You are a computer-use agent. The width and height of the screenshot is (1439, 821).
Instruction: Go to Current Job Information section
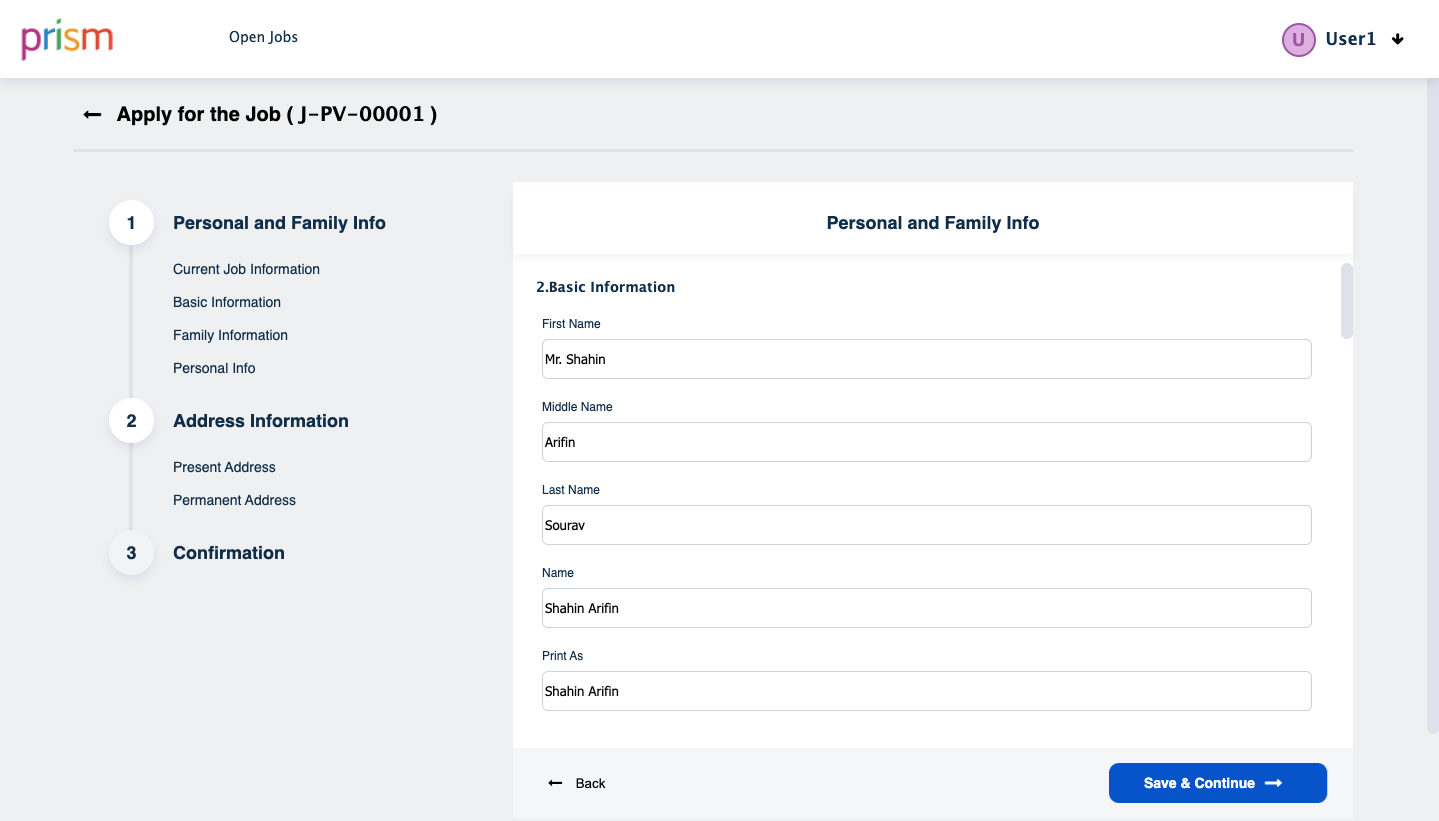pyautogui.click(x=246, y=269)
